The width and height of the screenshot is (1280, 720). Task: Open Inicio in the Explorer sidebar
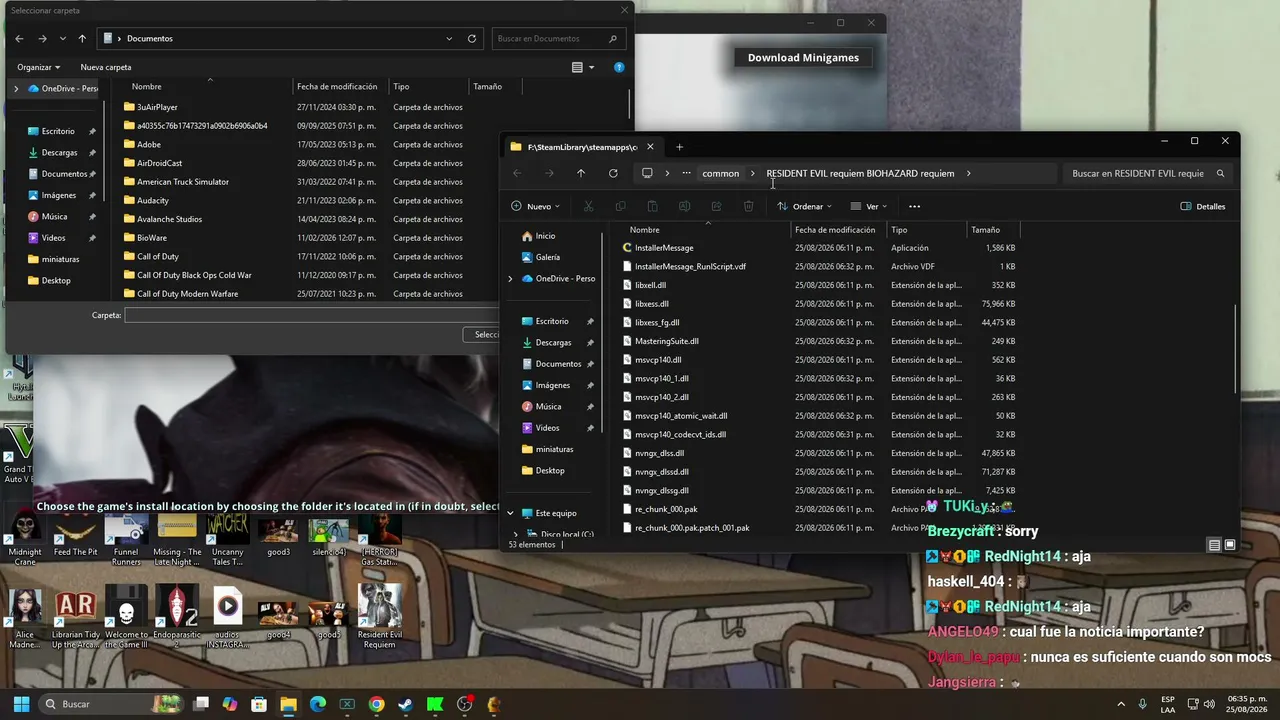click(545, 236)
